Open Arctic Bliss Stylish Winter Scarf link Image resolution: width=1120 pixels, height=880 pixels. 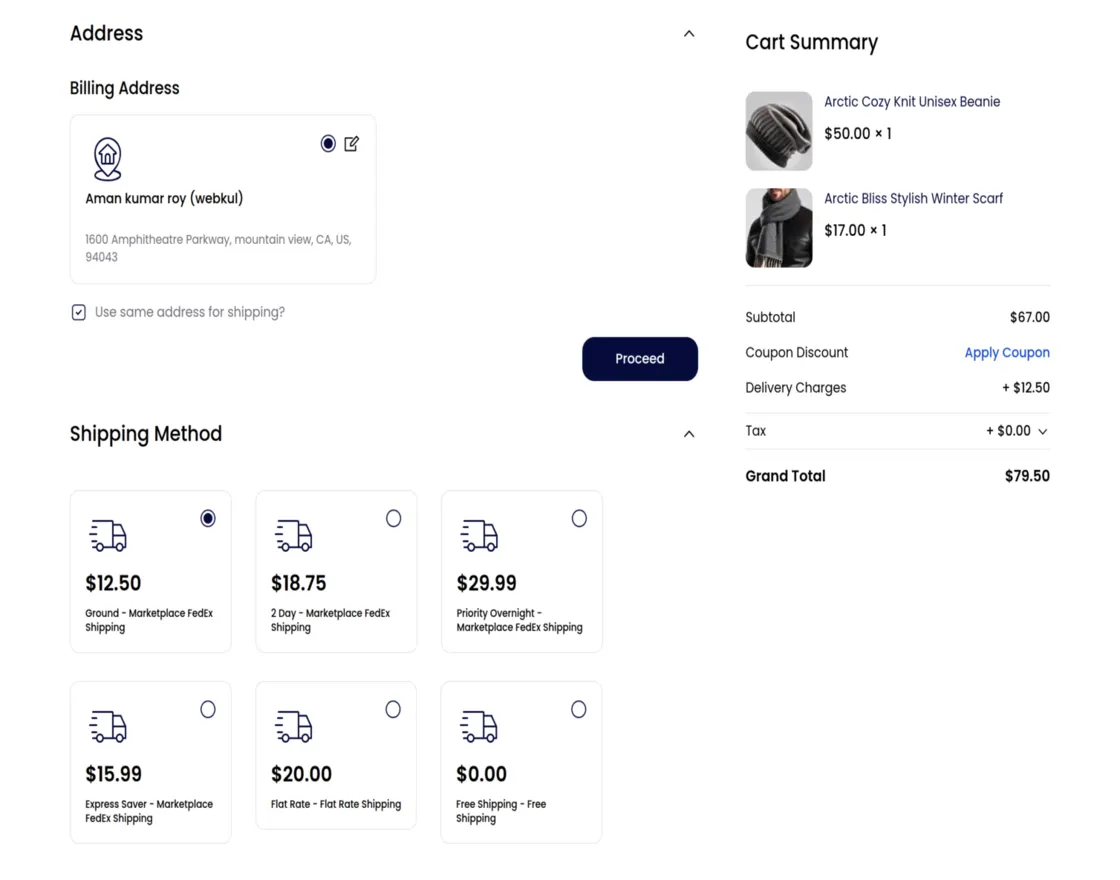914,199
